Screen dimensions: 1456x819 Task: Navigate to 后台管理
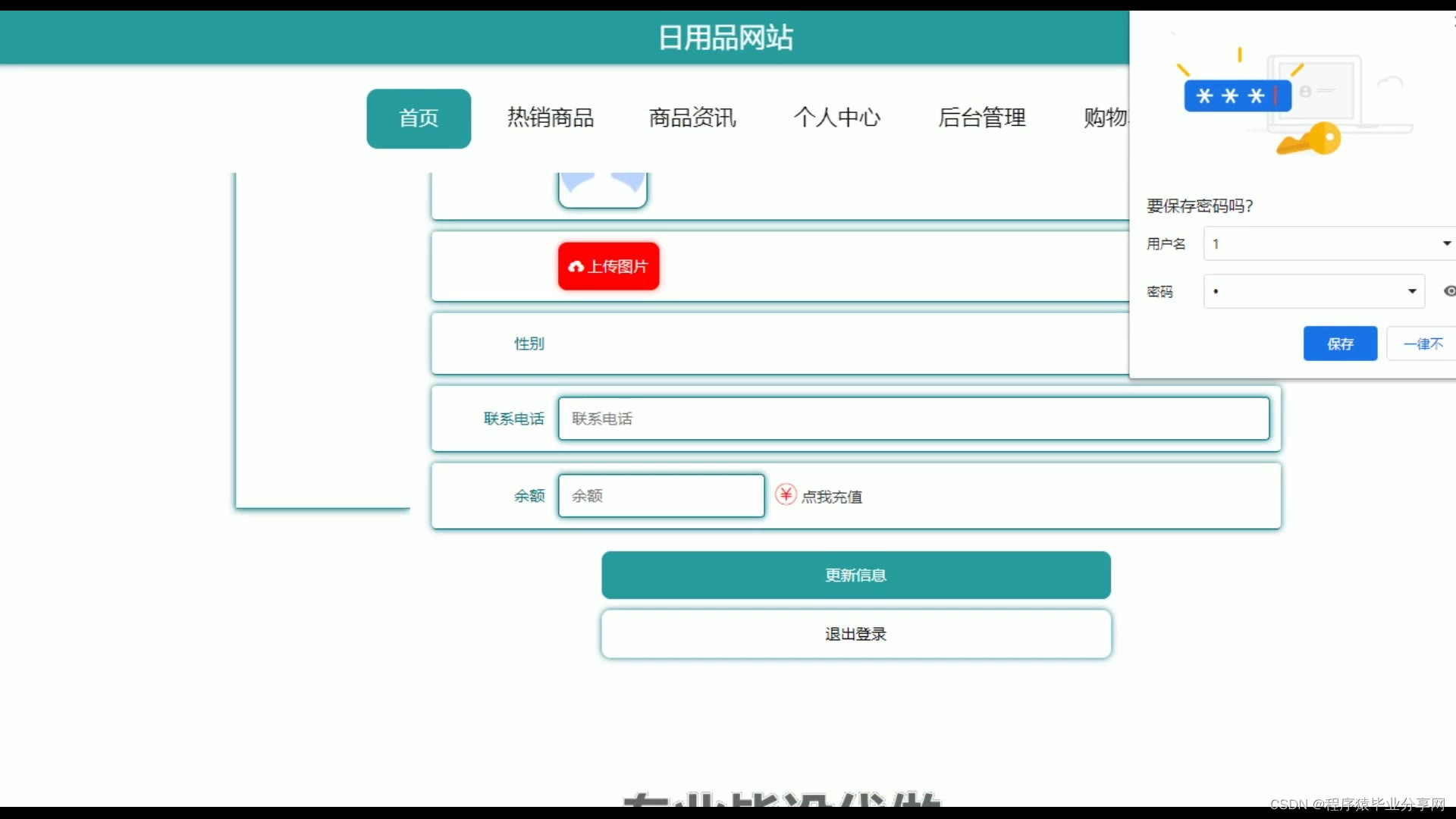click(982, 118)
